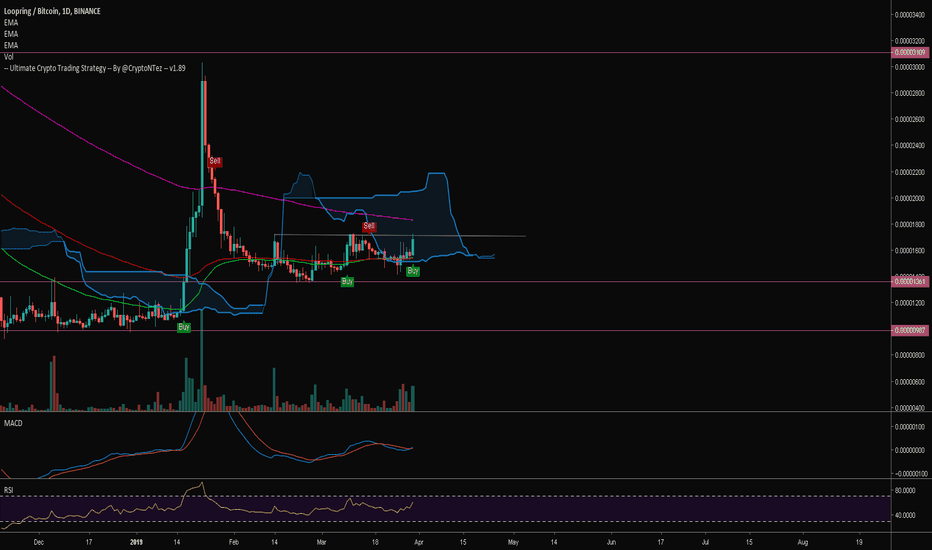Click the 2019 label on time axis

click(x=137, y=542)
